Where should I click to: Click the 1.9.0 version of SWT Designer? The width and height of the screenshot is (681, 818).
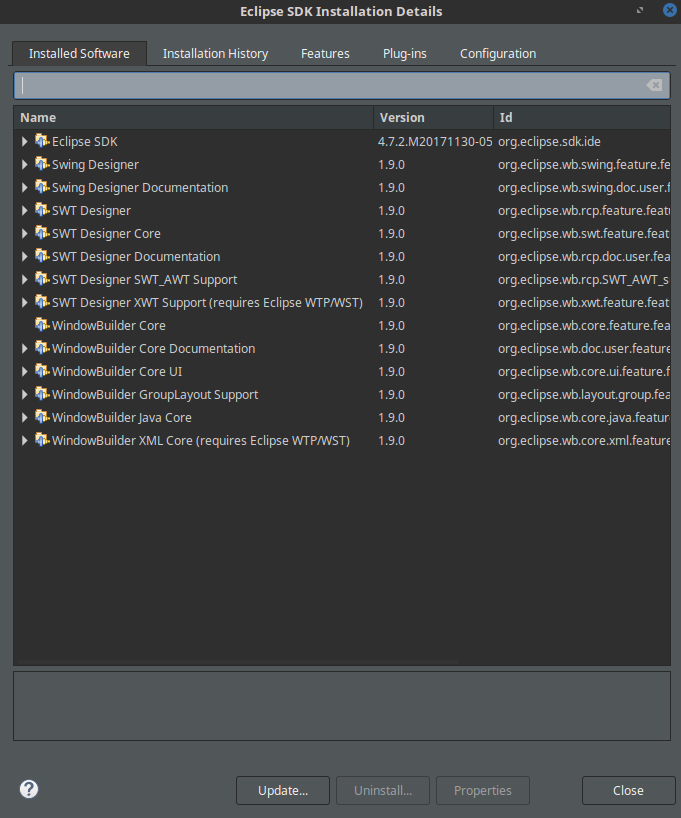point(391,210)
